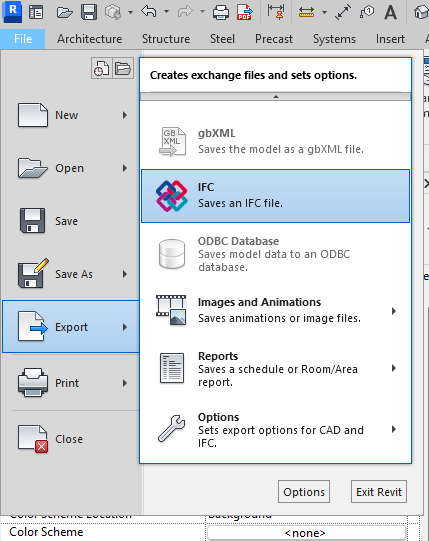
Task: Select the Measure between two references icon
Action: coord(306,12)
